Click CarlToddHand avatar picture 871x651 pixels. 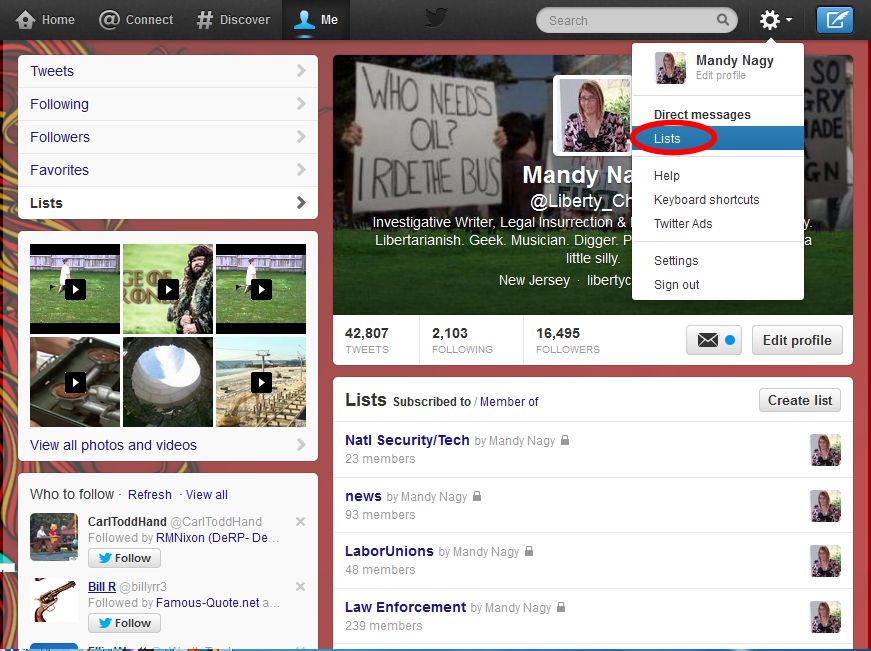coord(54,537)
